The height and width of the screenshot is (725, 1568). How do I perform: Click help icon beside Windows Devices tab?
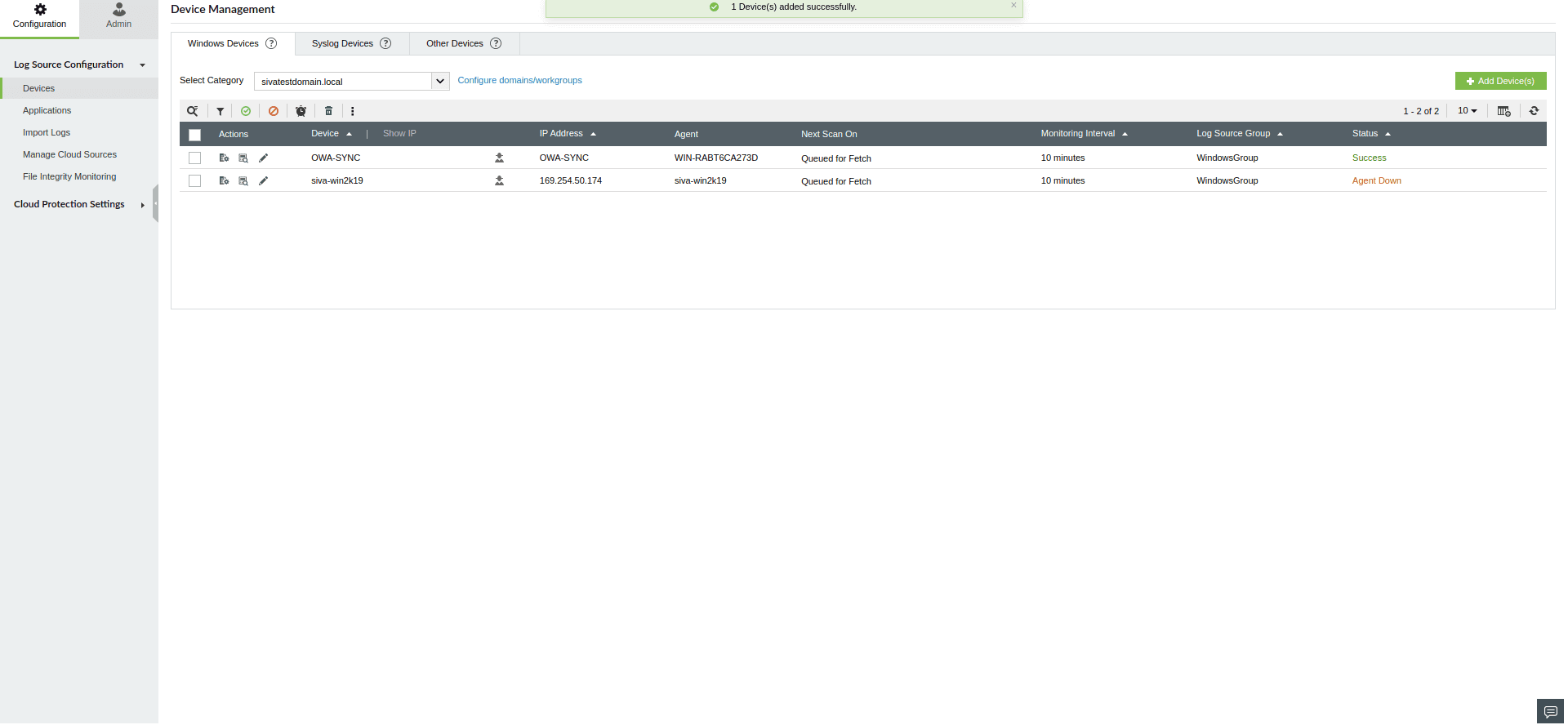tap(271, 43)
